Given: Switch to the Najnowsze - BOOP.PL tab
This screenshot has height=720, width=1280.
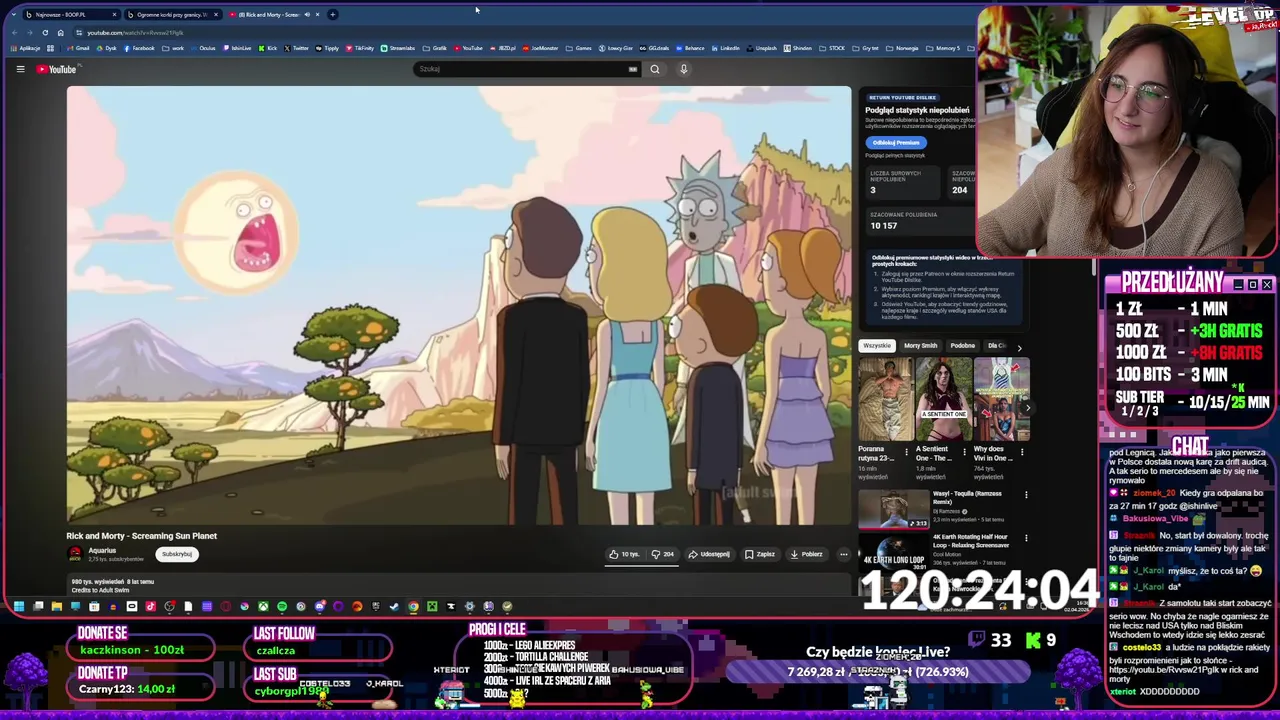Looking at the screenshot, I should pos(71,15).
